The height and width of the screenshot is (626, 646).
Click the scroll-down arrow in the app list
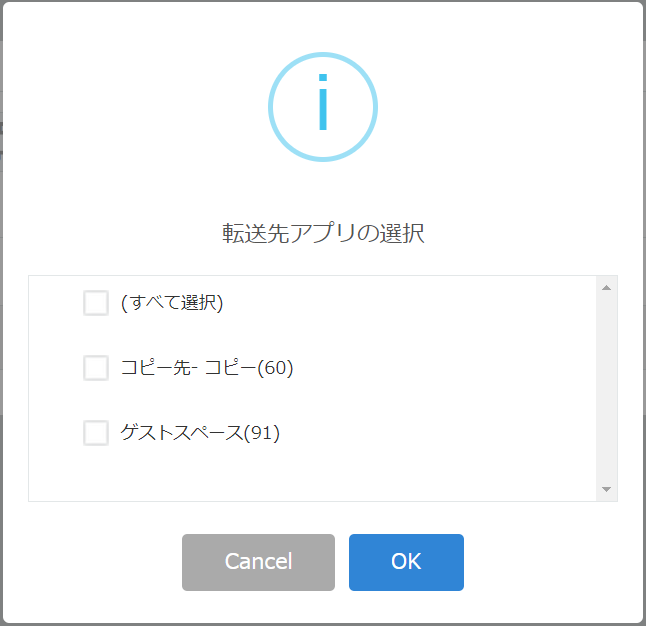tap(606, 489)
